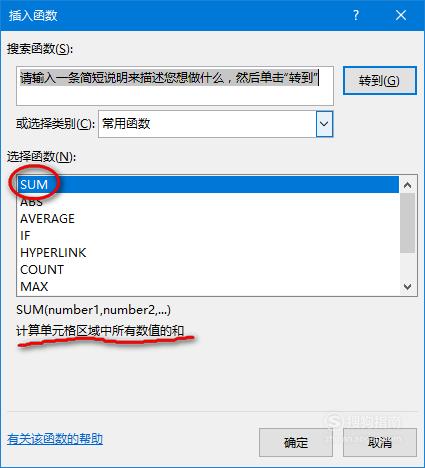425x468 pixels.
Task: Click the function list scrollbar thumb
Action: pos(407,223)
